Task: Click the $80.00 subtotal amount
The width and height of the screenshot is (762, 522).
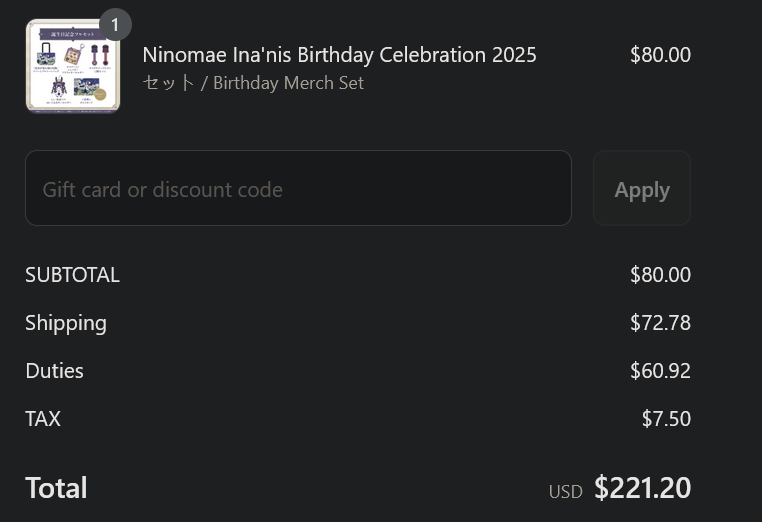Action: pos(660,275)
